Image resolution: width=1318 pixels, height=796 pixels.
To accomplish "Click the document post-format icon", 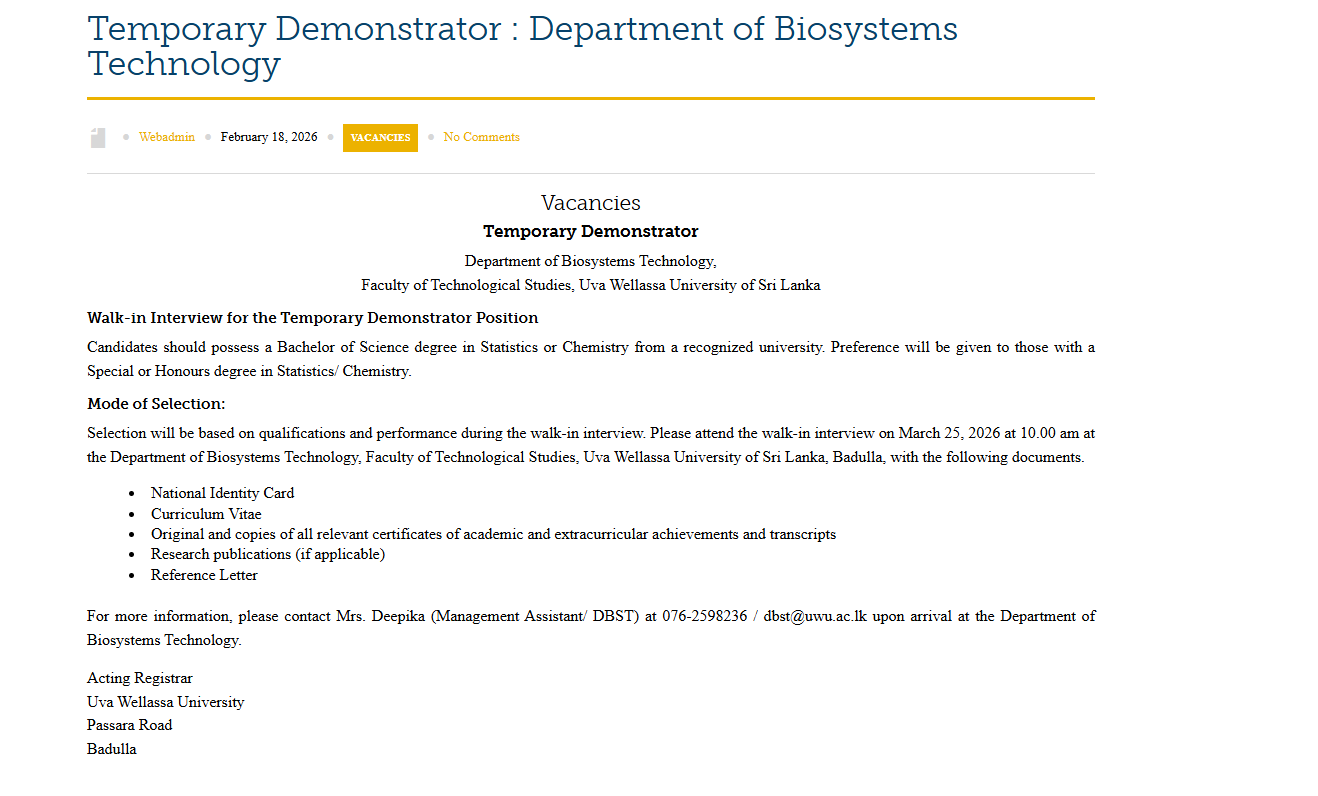I will click(97, 137).
